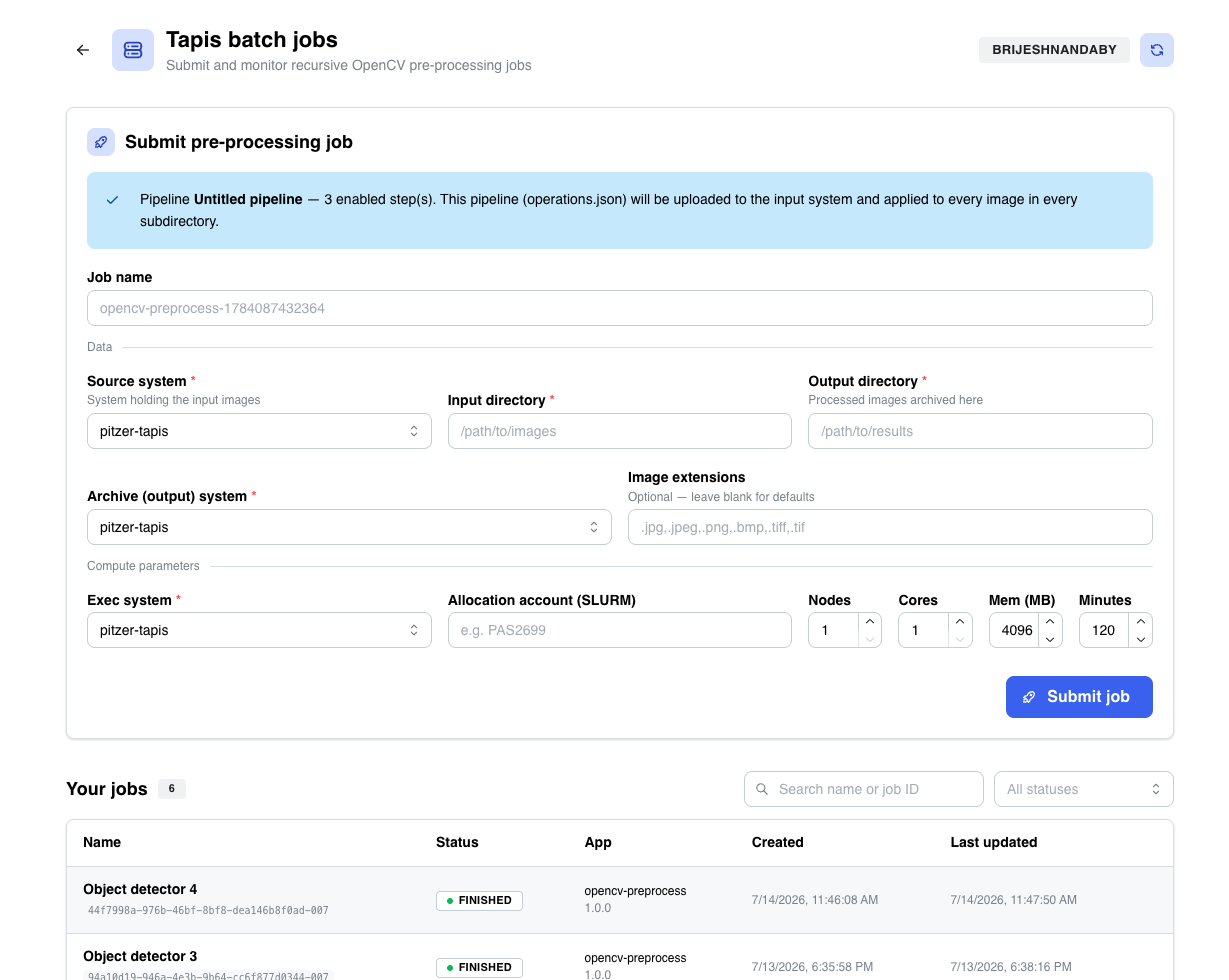Click created time 7/14/2026, 11:46:08 AM
Viewport: 1229px width, 980px height.
click(x=815, y=900)
